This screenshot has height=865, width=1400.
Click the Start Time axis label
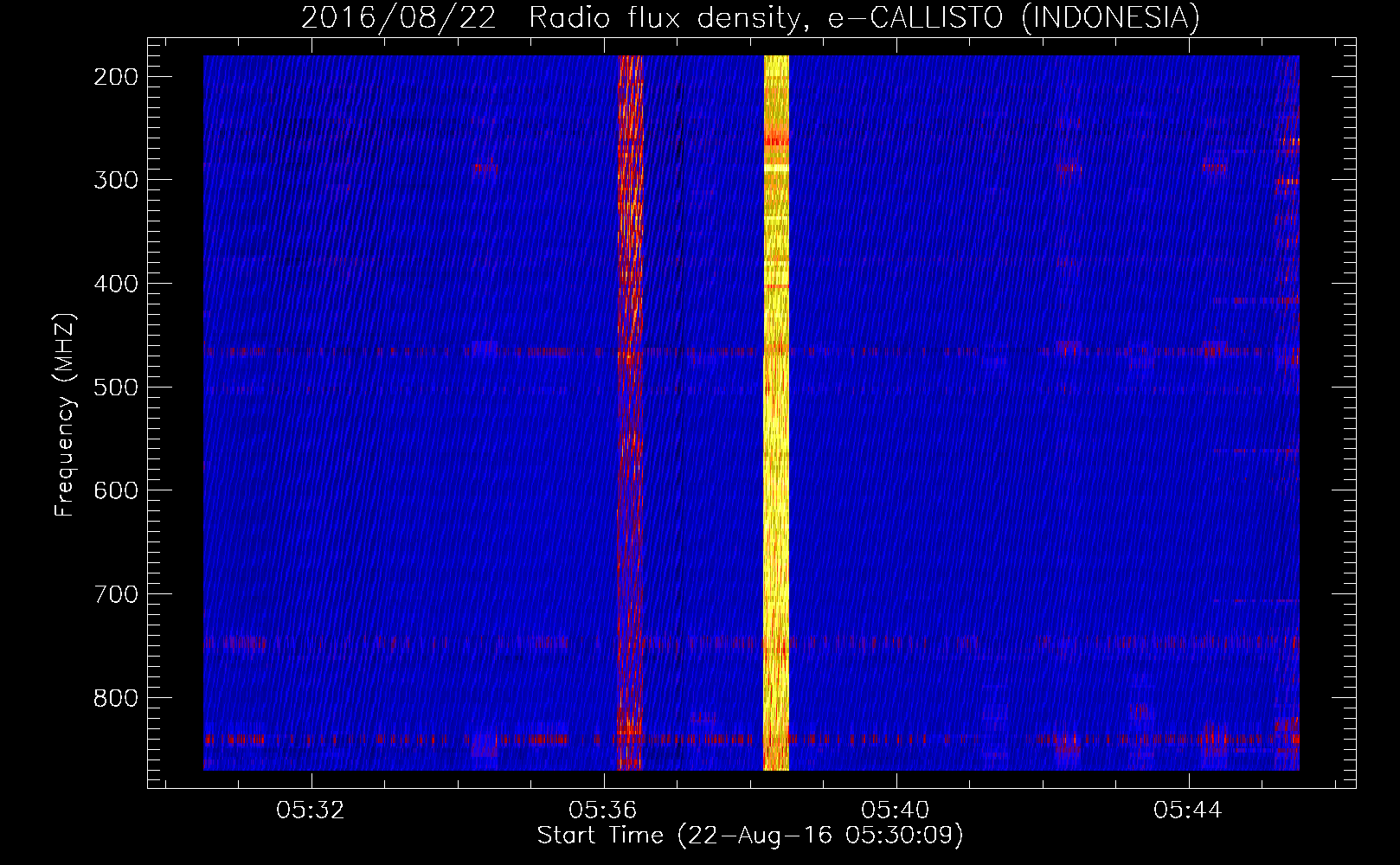(x=750, y=836)
